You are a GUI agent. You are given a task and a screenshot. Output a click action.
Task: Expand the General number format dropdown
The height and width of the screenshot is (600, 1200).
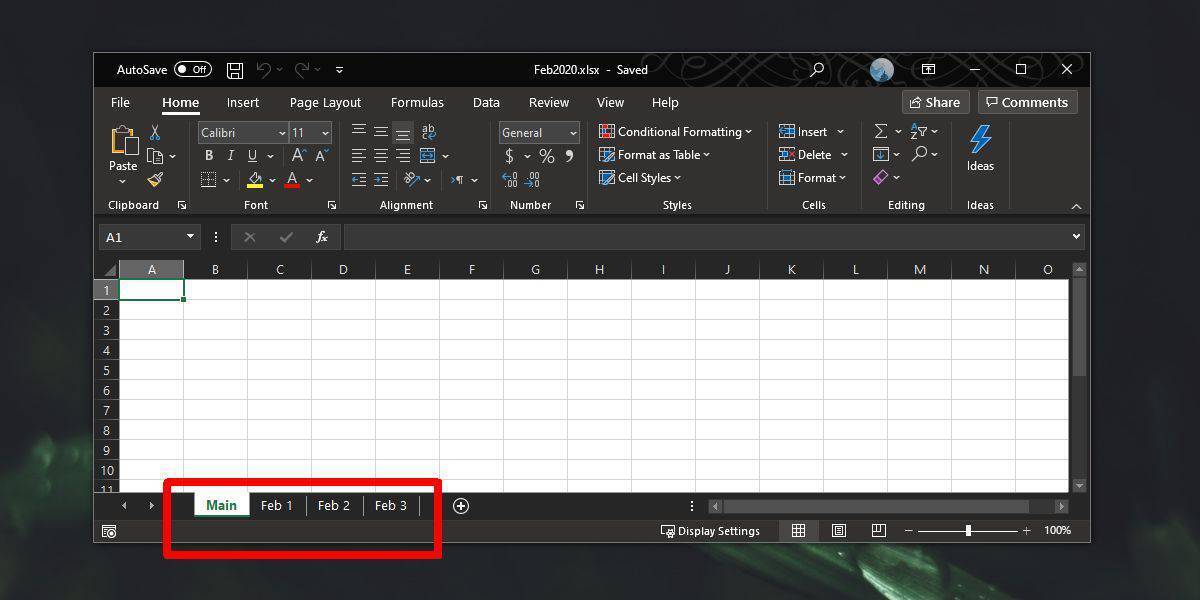pos(572,133)
